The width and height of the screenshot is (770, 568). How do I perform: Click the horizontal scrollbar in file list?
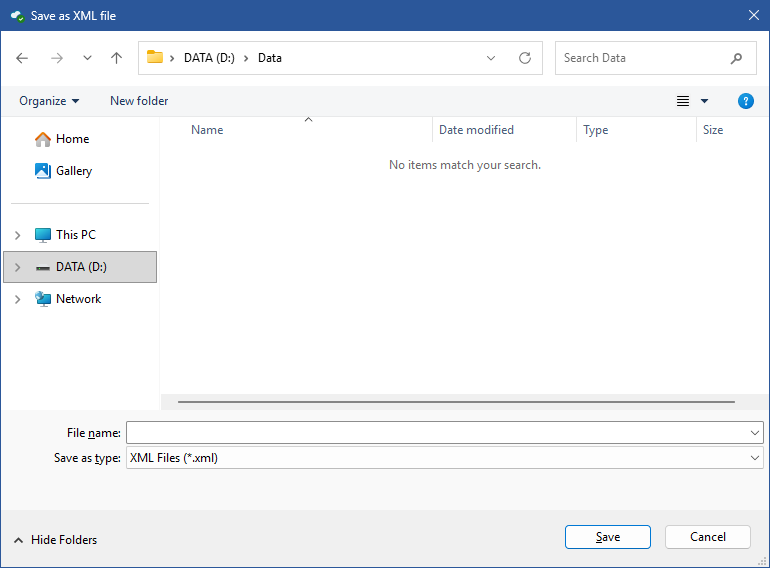455,402
